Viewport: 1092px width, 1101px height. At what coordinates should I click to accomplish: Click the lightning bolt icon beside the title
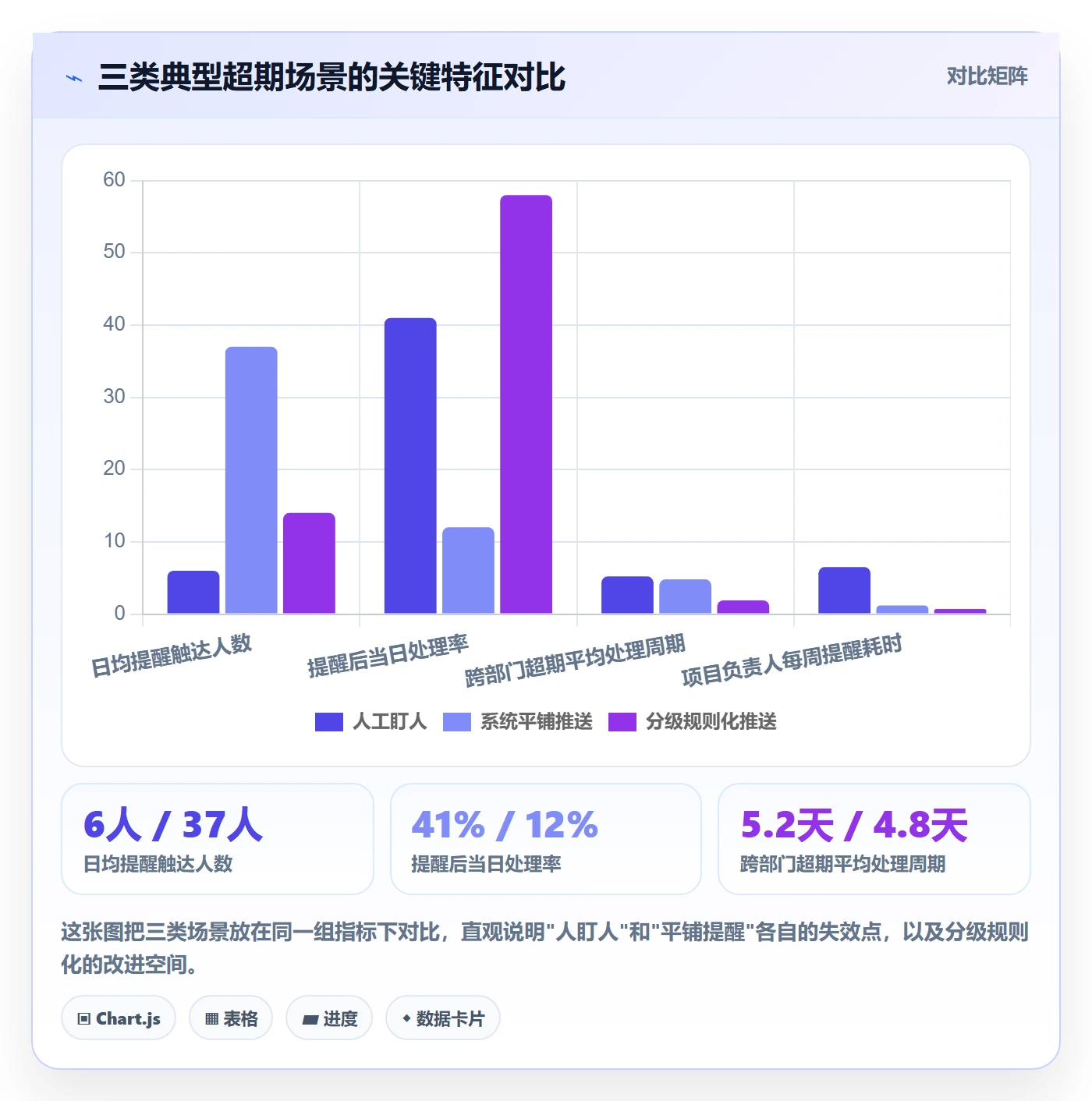(x=74, y=78)
